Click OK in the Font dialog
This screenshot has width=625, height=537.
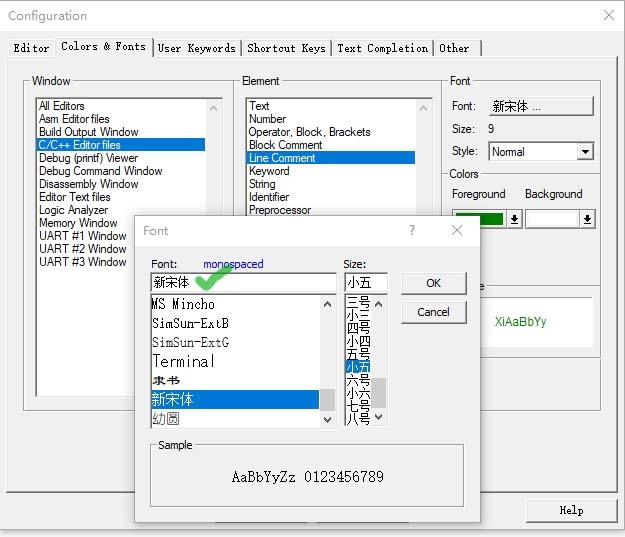(x=433, y=283)
